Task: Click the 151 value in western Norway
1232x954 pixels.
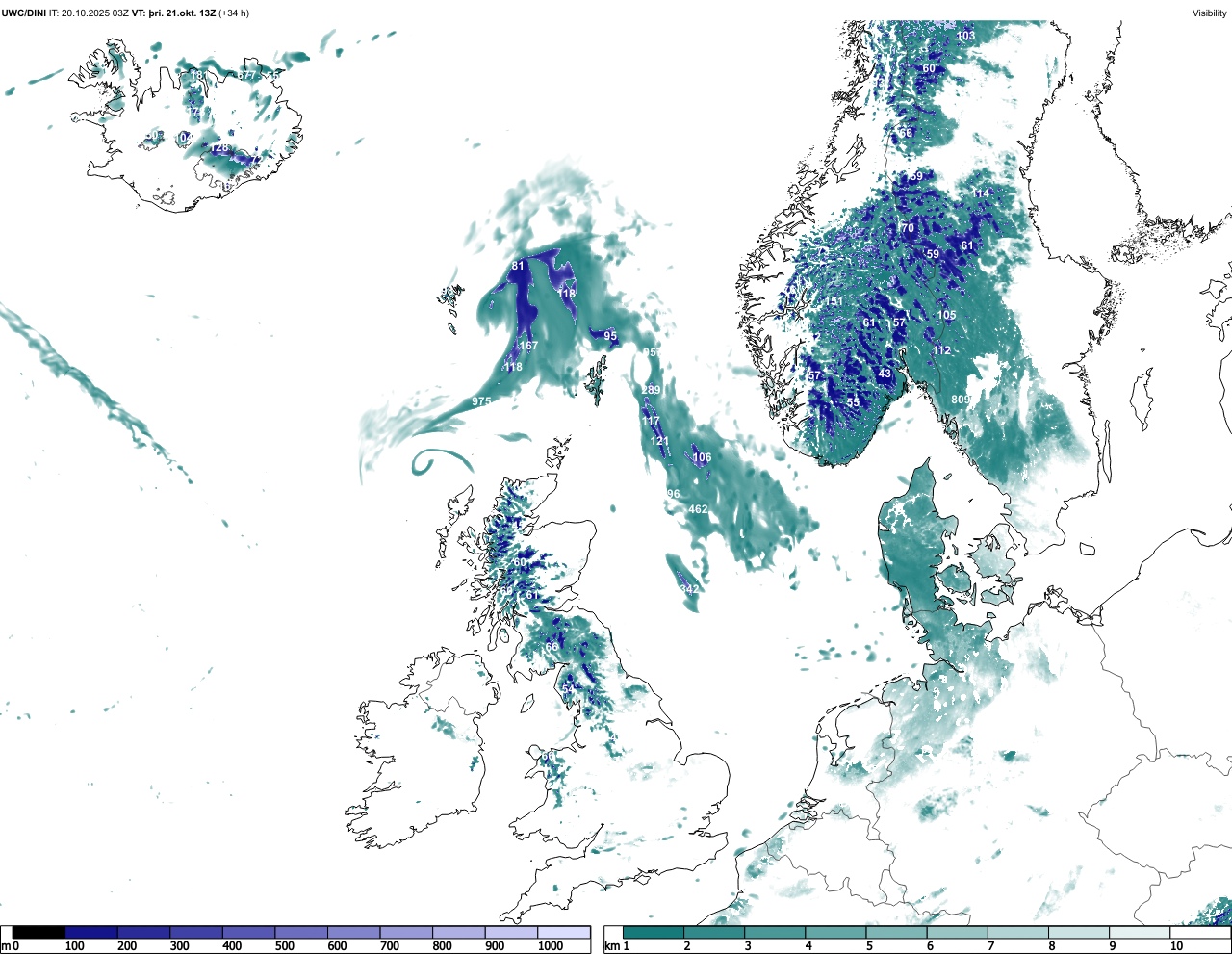Action: click(x=834, y=301)
